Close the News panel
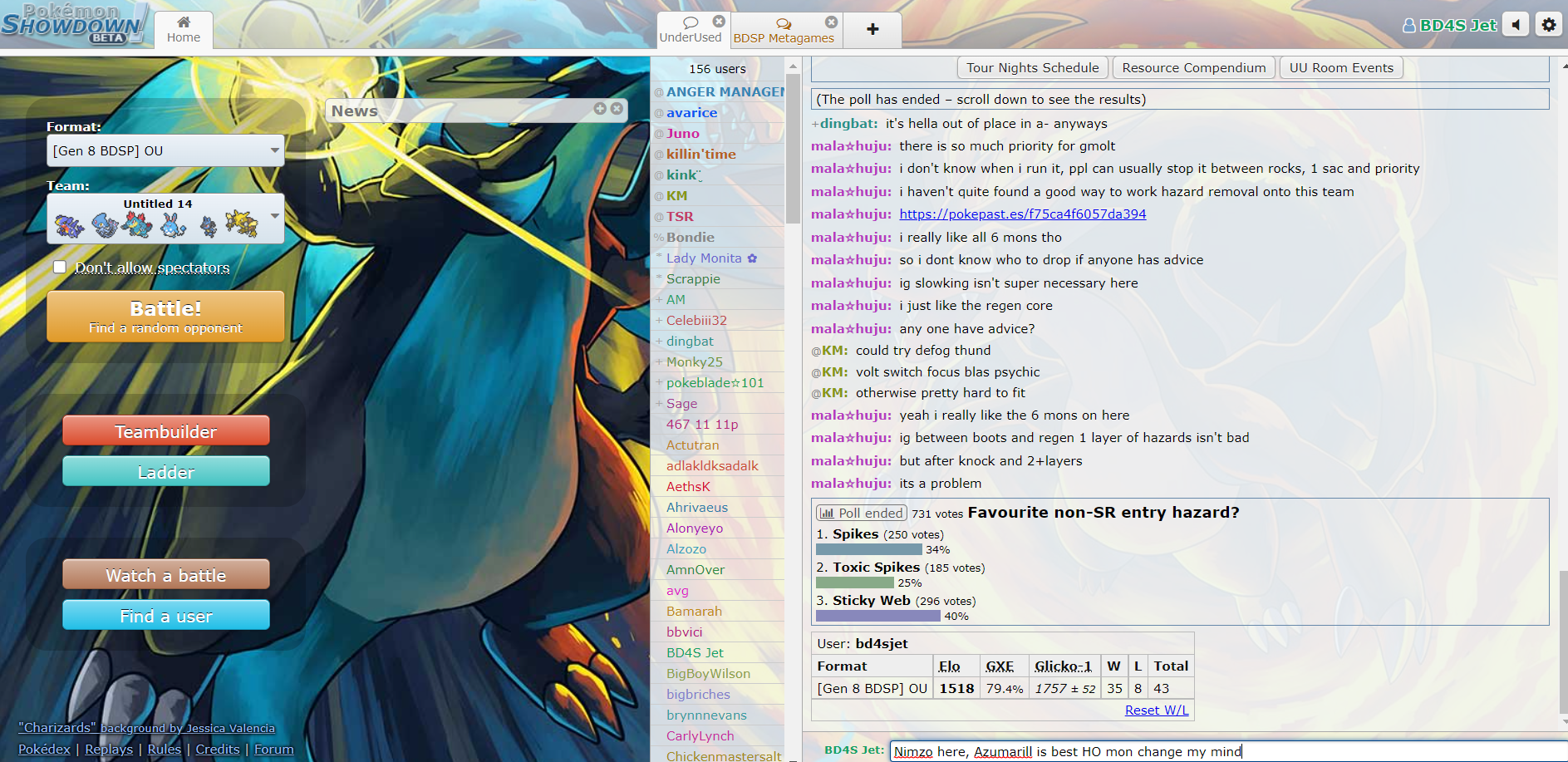This screenshot has width=1568, height=762. coord(617,109)
